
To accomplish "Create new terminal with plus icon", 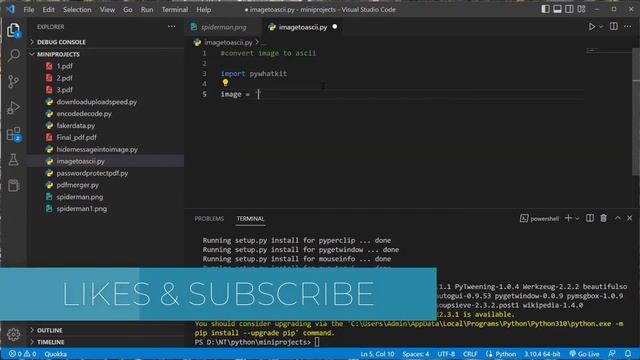I will [568, 218].
